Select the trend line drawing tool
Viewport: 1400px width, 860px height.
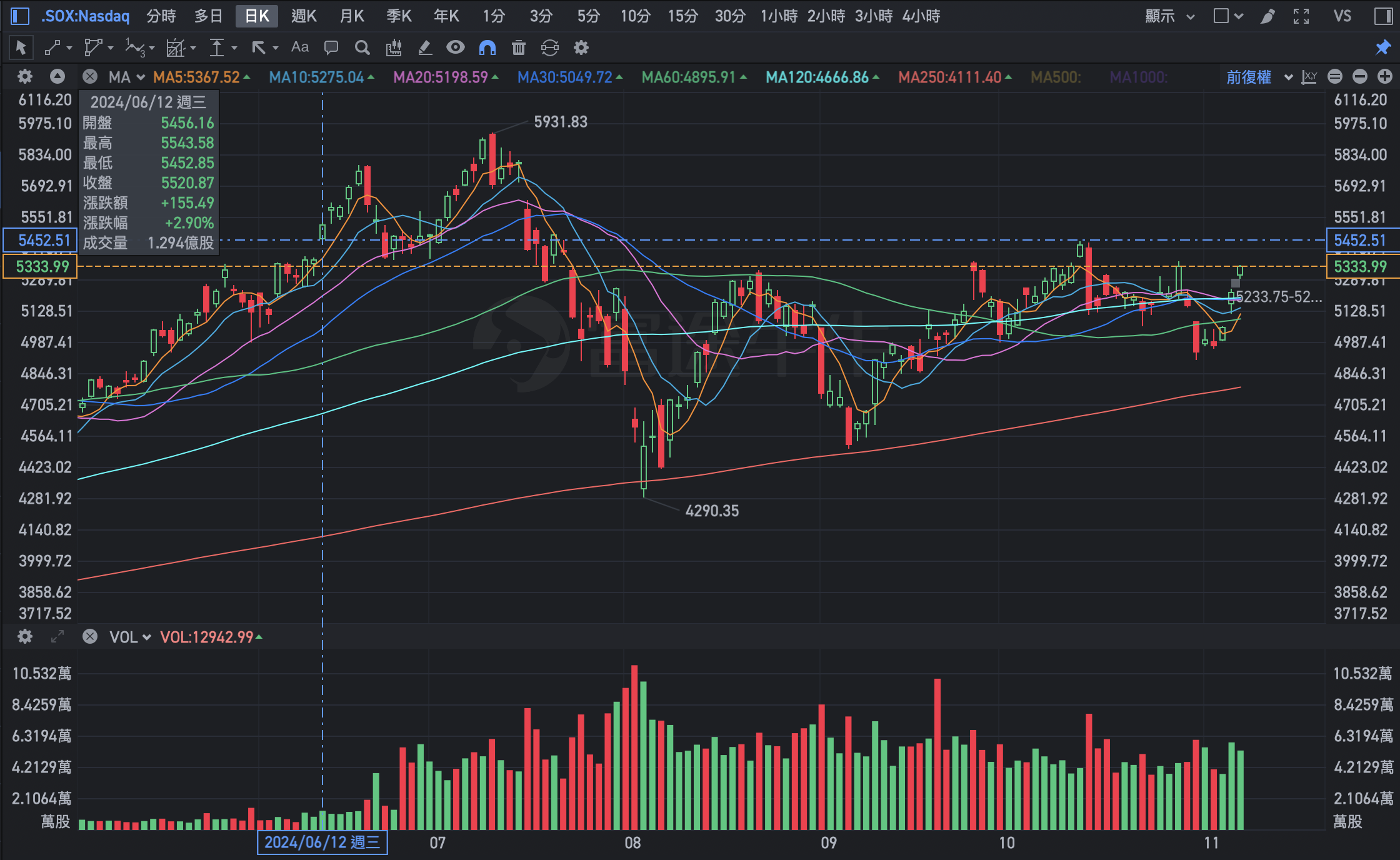(52, 47)
